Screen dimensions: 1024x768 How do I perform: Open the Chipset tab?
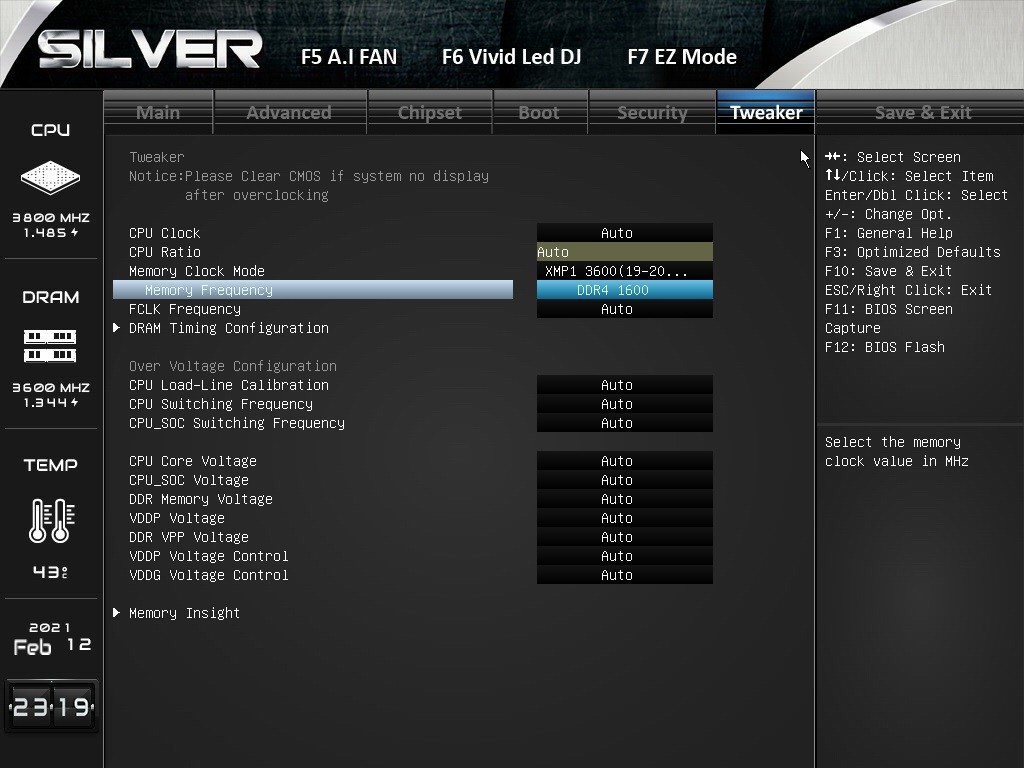click(430, 112)
